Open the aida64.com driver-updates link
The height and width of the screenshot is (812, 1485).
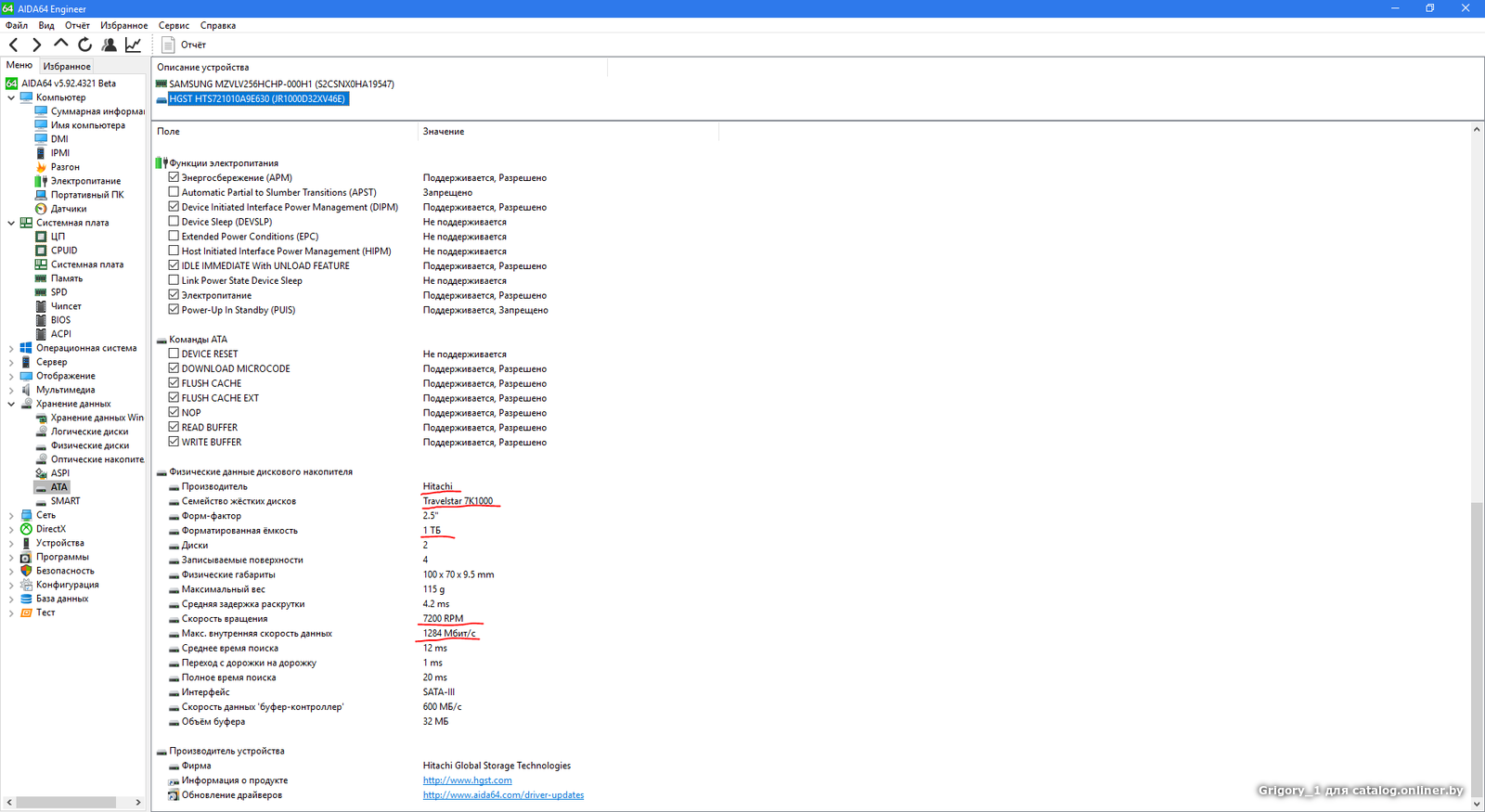tap(503, 795)
